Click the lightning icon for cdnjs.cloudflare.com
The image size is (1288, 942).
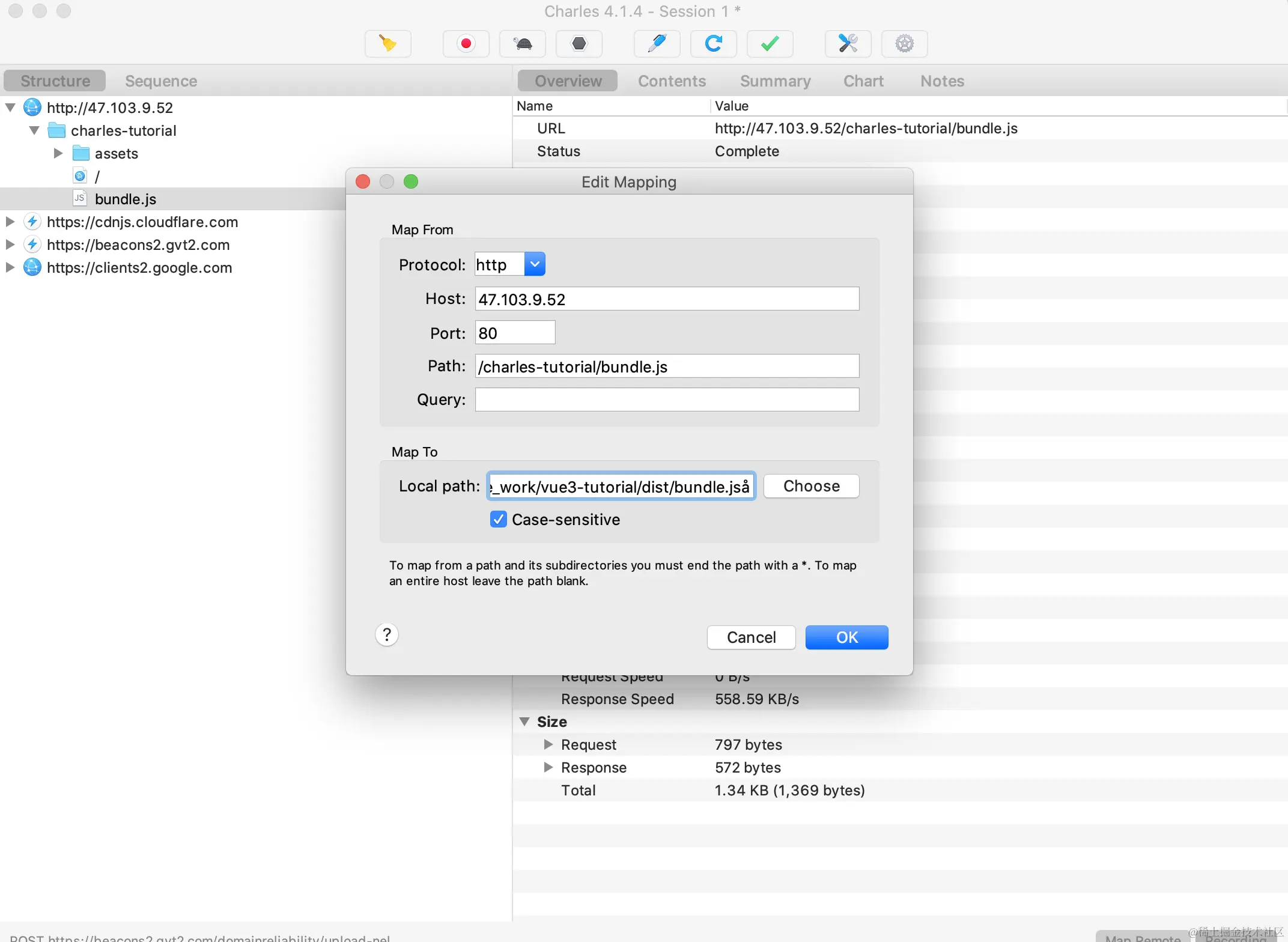(32, 222)
